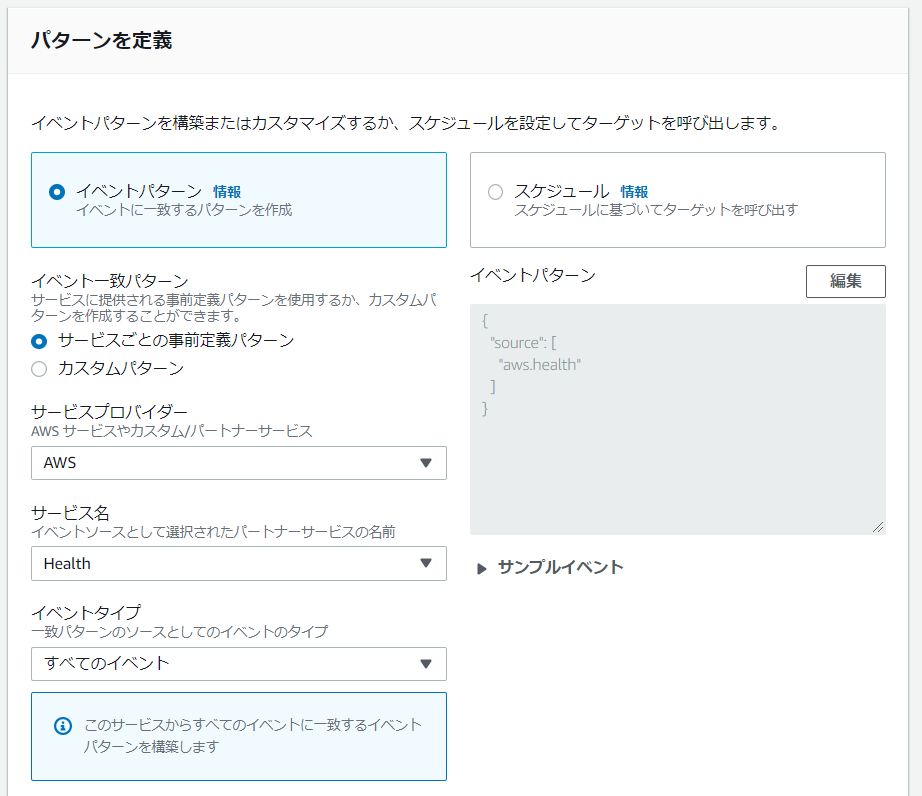Select the カスタムパターン radio button
This screenshot has height=796, width=922.
tap(40, 369)
